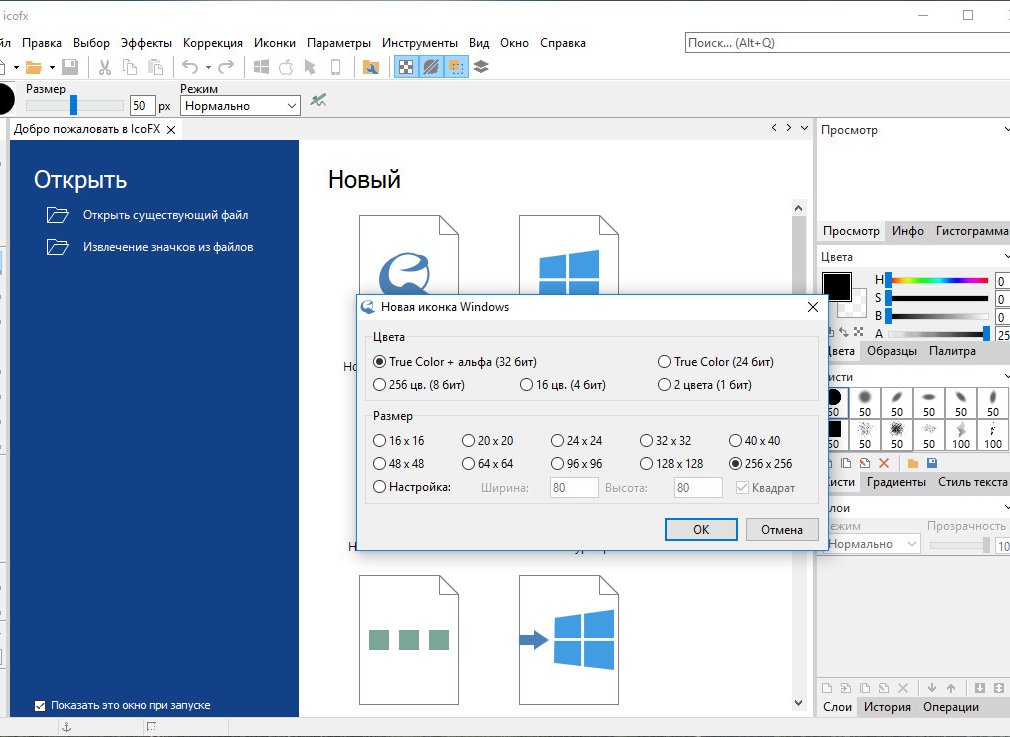This screenshot has width=1010, height=737.
Task: Choose the 48 x 48 size
Action: pos(399,464)
